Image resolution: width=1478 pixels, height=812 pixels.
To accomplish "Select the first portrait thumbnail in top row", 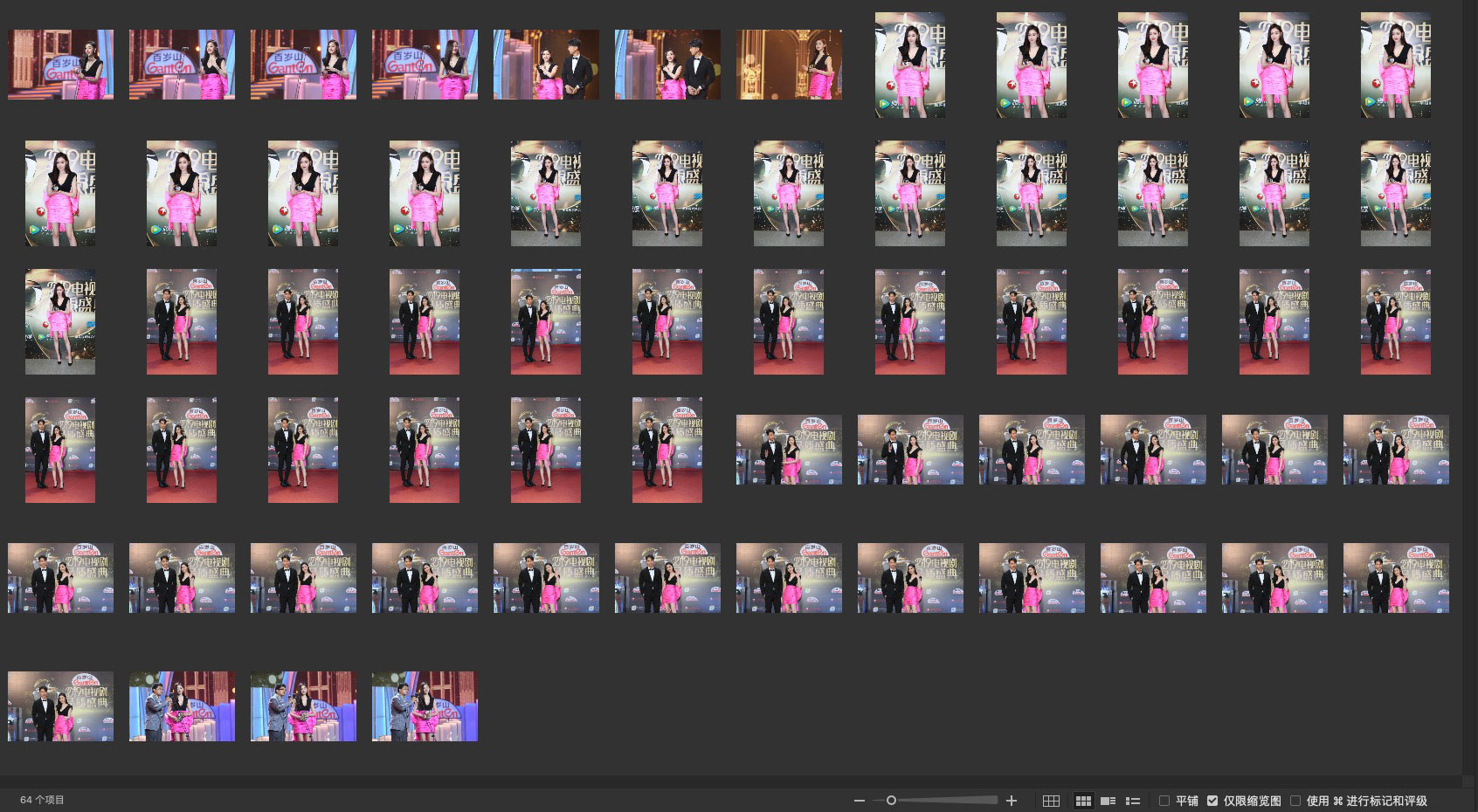I will (x=910, y=65).
